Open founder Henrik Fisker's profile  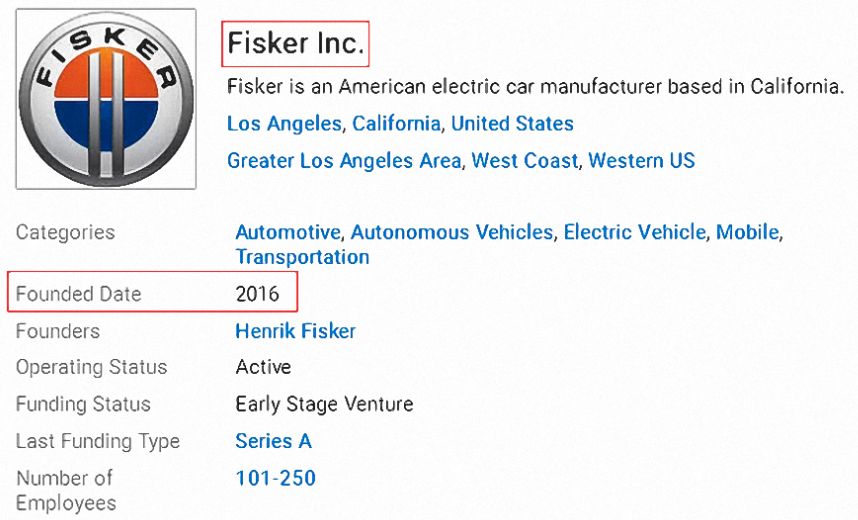[295, 331]
